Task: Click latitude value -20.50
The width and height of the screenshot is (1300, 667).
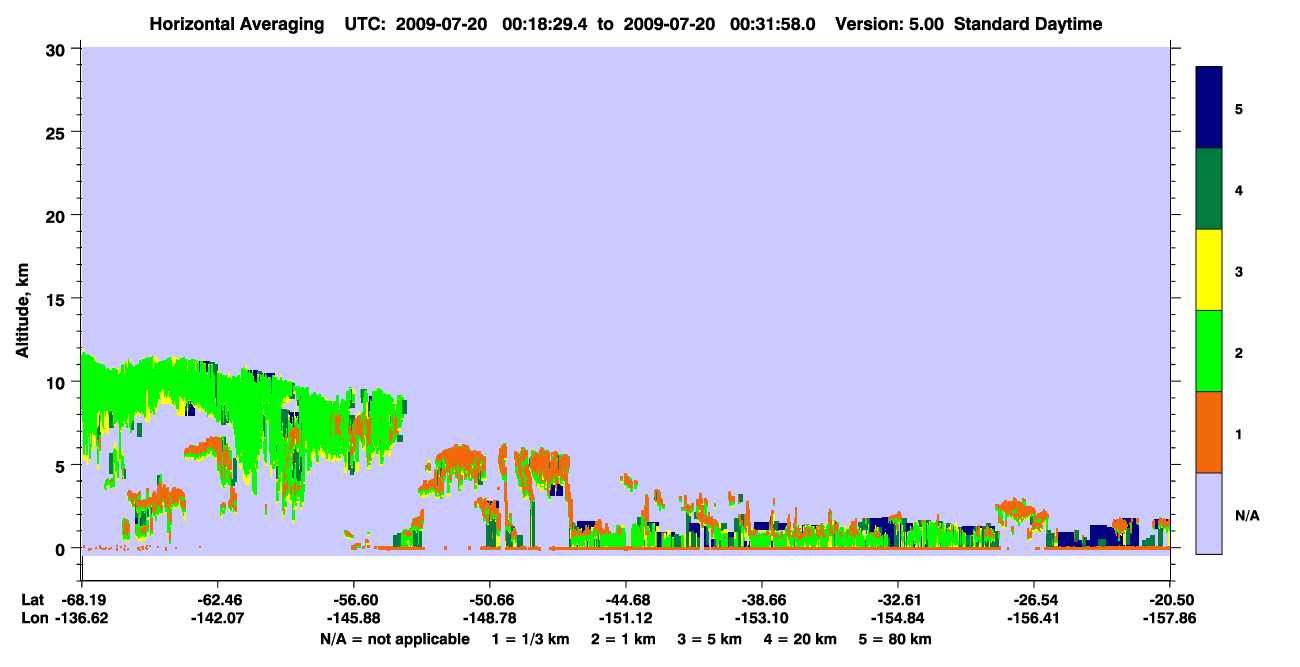Action: (1170, 600)
